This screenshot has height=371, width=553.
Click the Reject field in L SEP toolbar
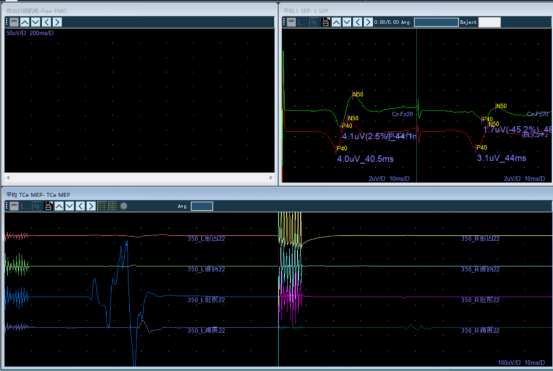490,22
